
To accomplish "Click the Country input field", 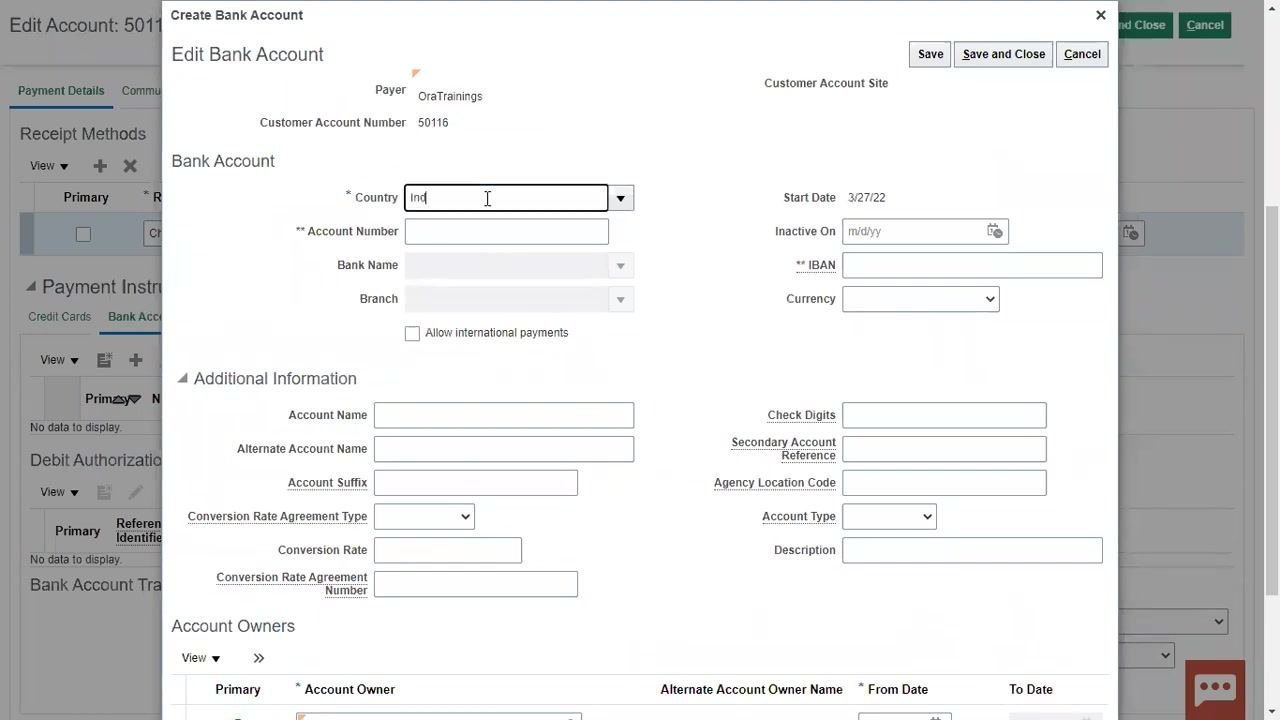I will 506,198.
